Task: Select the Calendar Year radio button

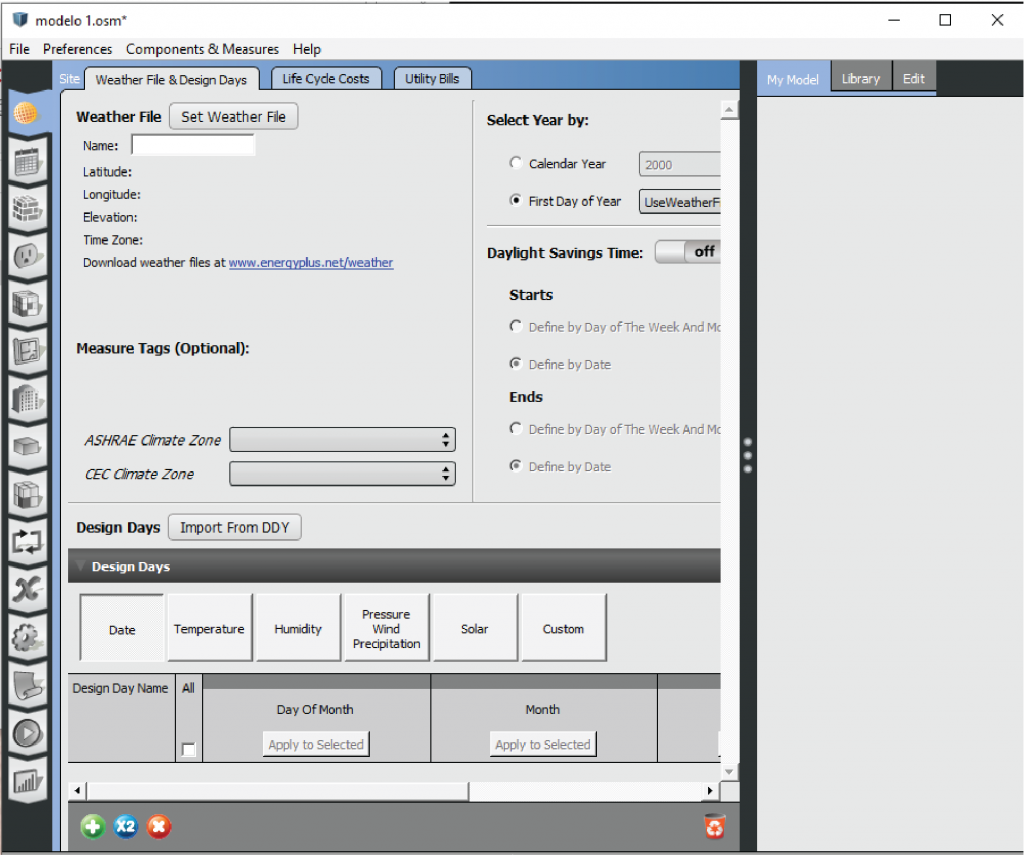Action: [516, 163]
